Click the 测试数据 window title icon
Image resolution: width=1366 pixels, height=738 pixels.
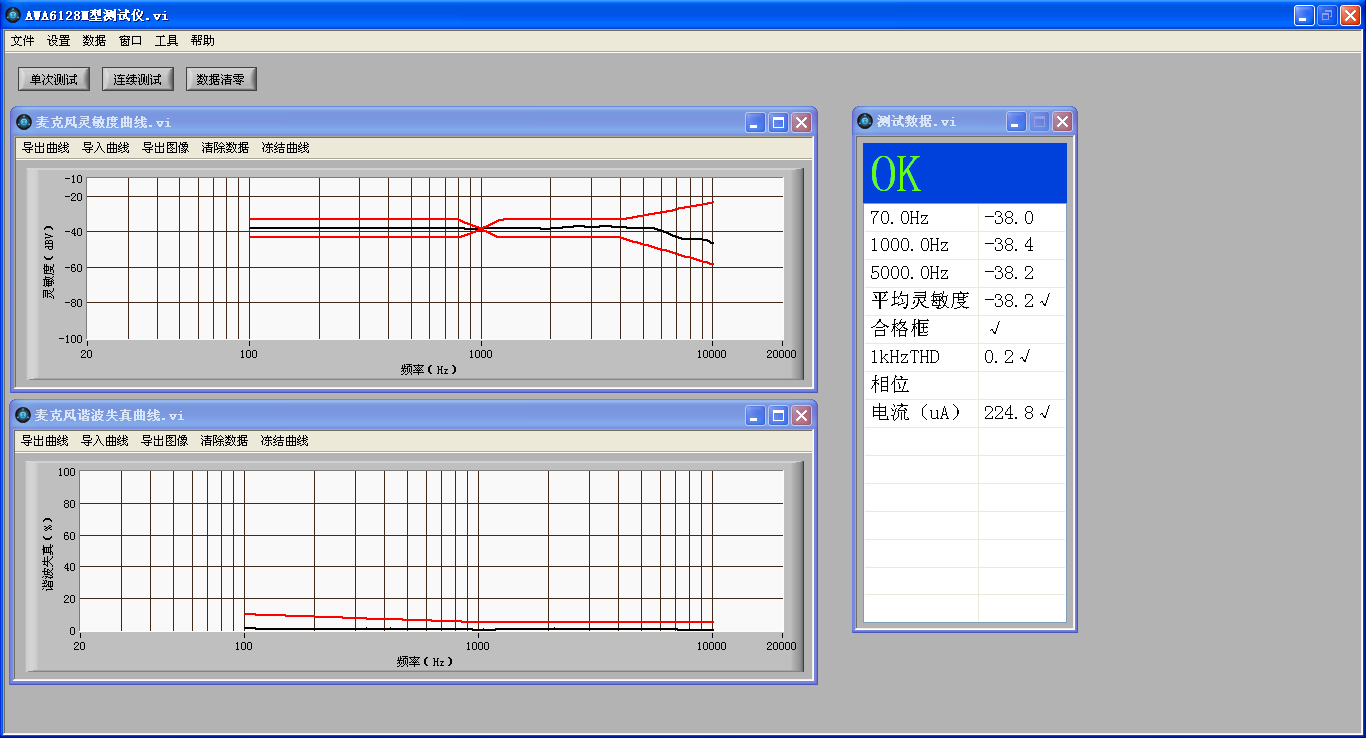click(865, 121)
